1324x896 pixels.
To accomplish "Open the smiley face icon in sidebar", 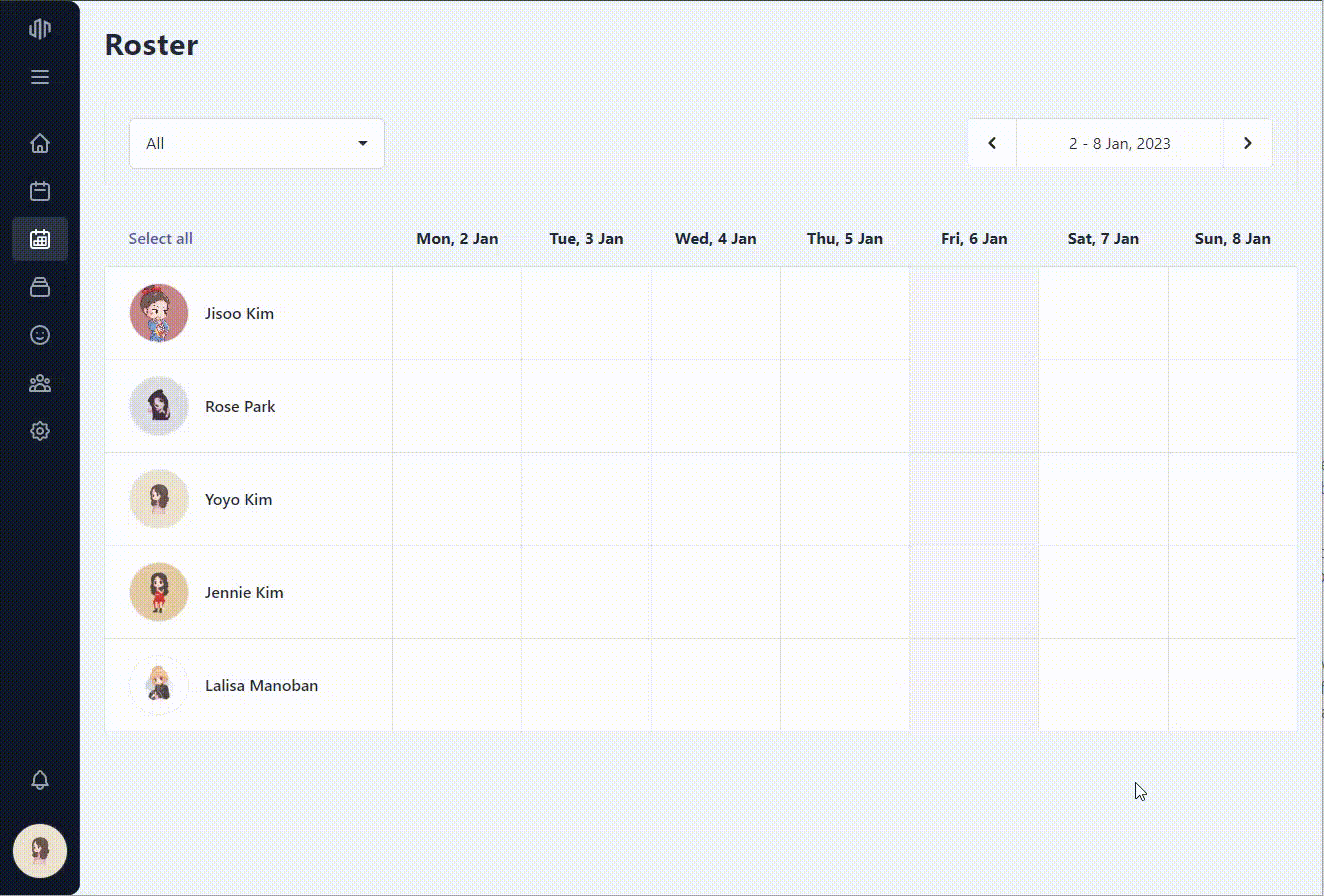I will point(40,335).
